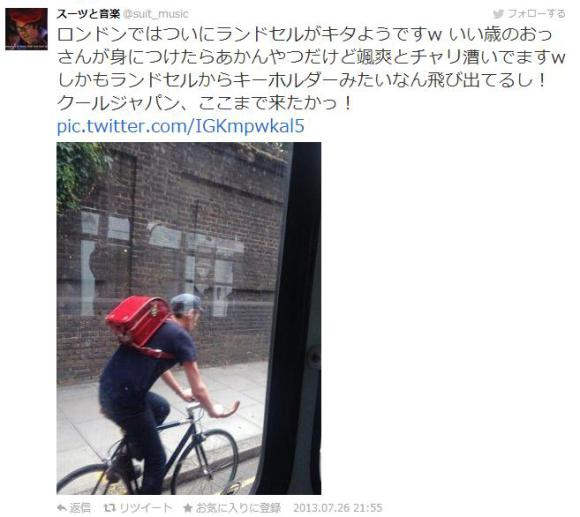This screenshot has width=580, height=517.
Task: Reply using the arrow icon
Action: [62, 508]
